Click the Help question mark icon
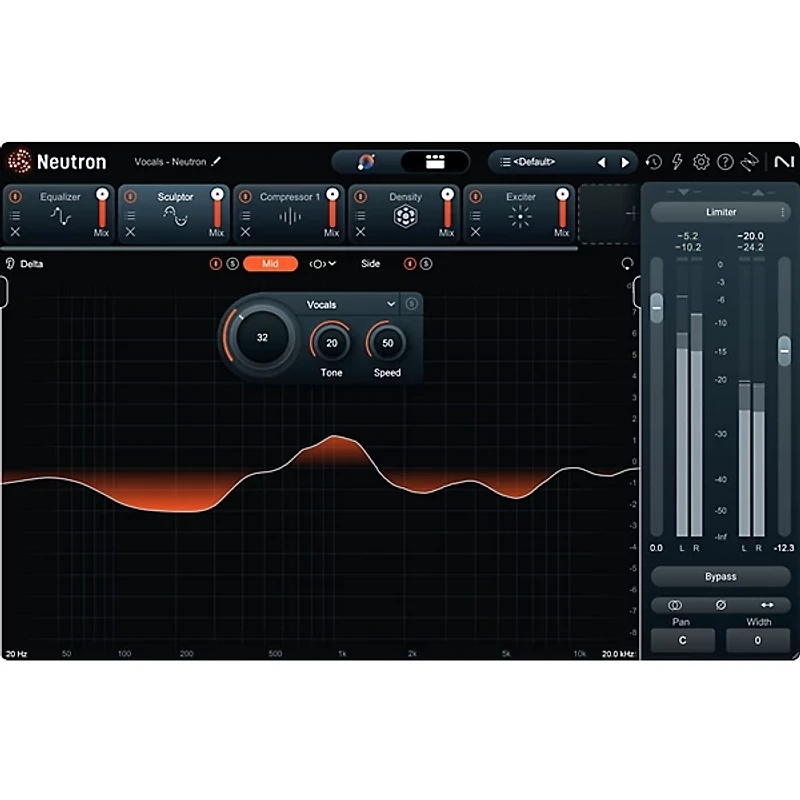The image size is (800, 800). [x=725, y=161]
